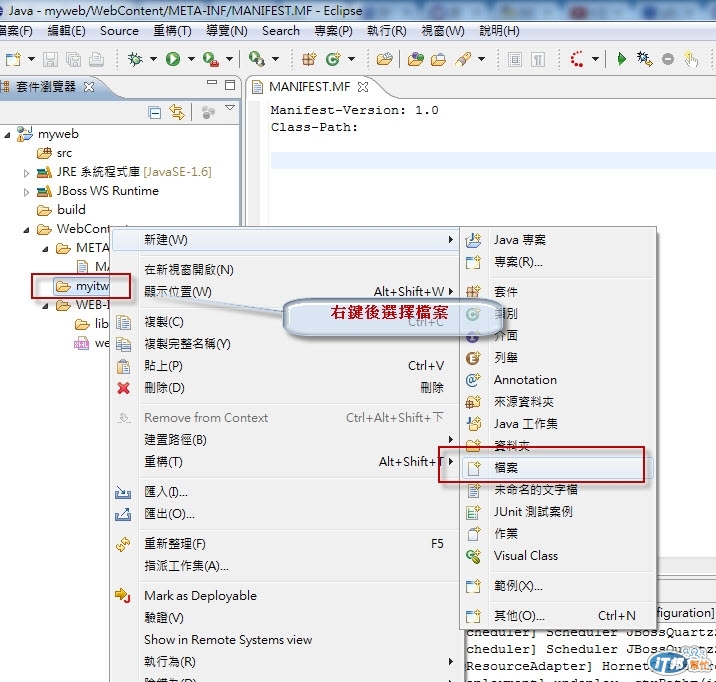716x682 pixels.
Task: Select 專案(R)... in the New submenu
Action: tap(558, 262)
